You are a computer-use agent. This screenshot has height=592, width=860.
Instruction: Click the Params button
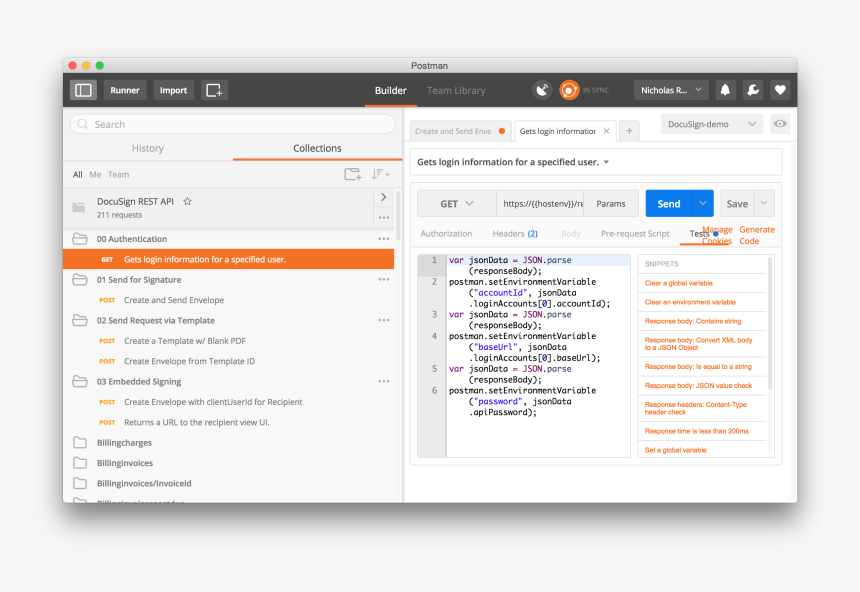tap(611, 204)
